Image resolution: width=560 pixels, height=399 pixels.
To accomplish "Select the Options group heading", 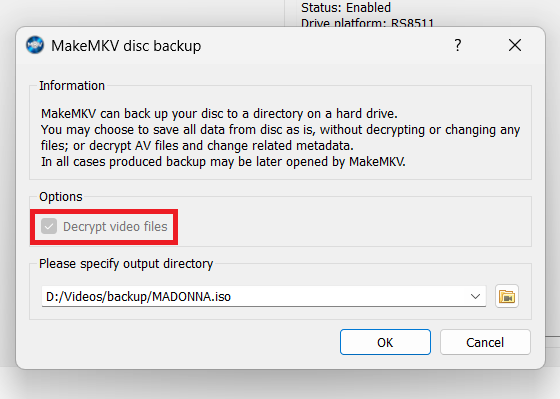I will click(61, 197).
